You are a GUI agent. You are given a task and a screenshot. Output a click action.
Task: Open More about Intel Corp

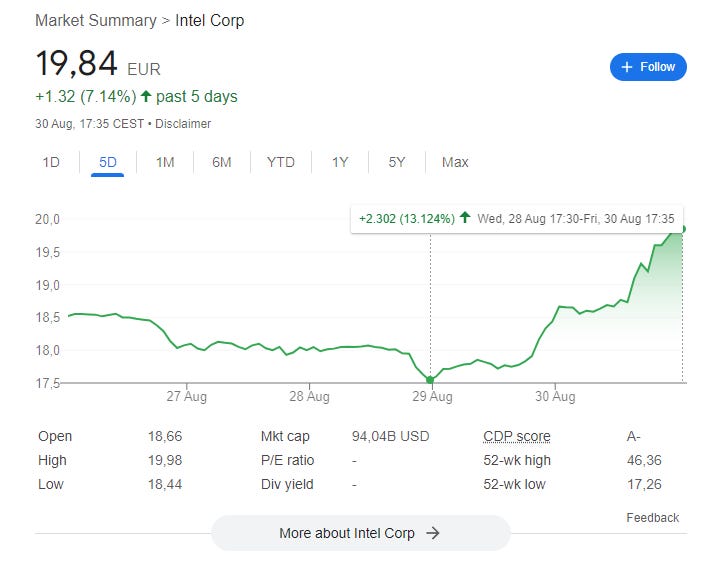point(361,533)
